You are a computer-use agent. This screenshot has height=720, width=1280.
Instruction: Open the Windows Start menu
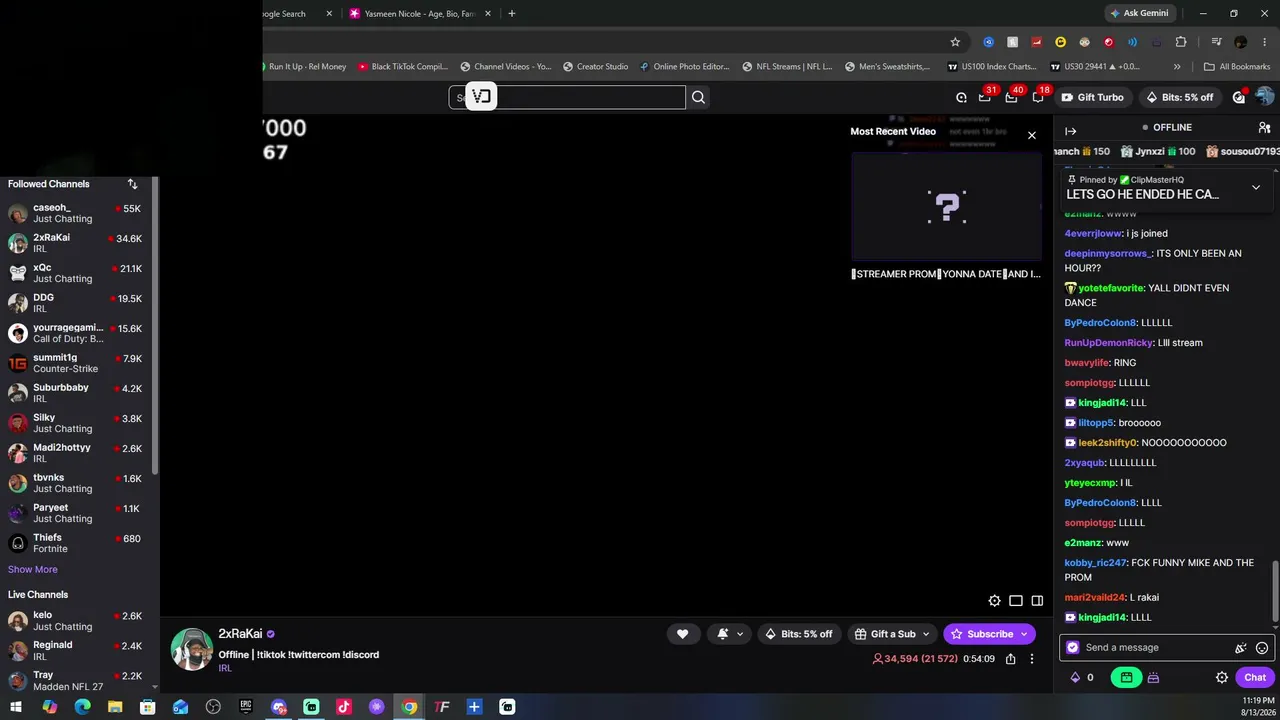pyautogui.click(x=16, y=707)
